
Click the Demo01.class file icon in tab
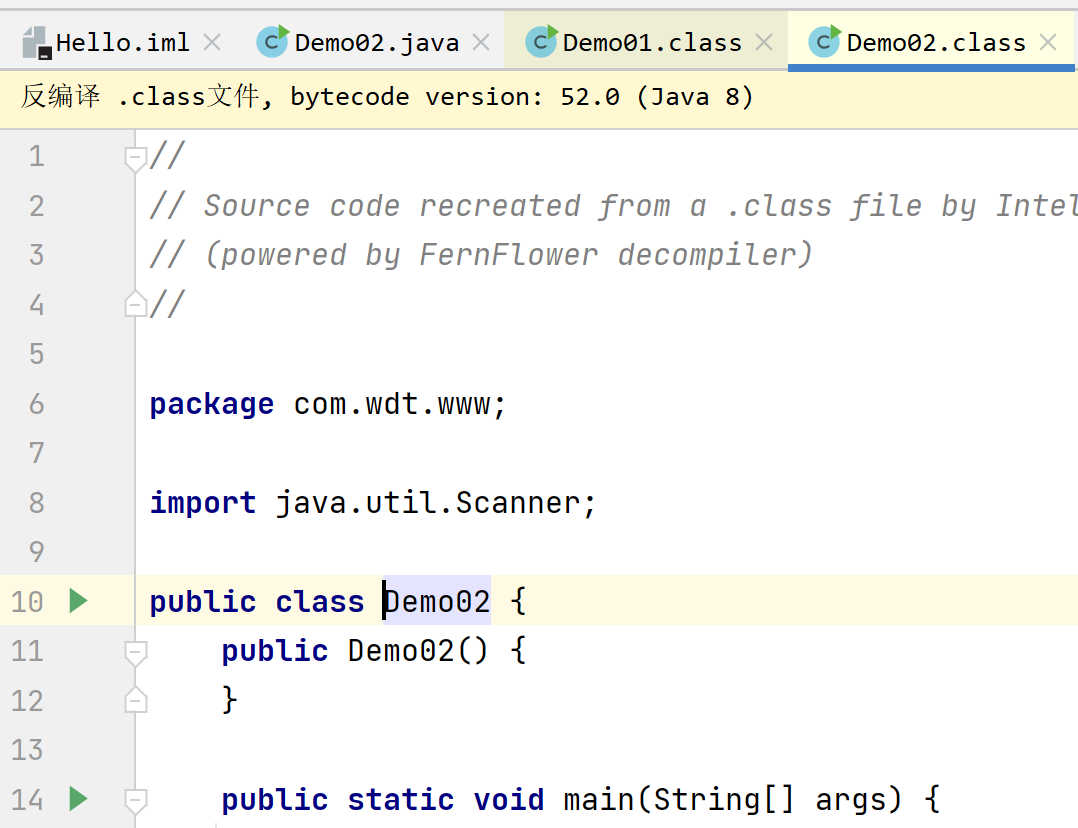(541, 41)
